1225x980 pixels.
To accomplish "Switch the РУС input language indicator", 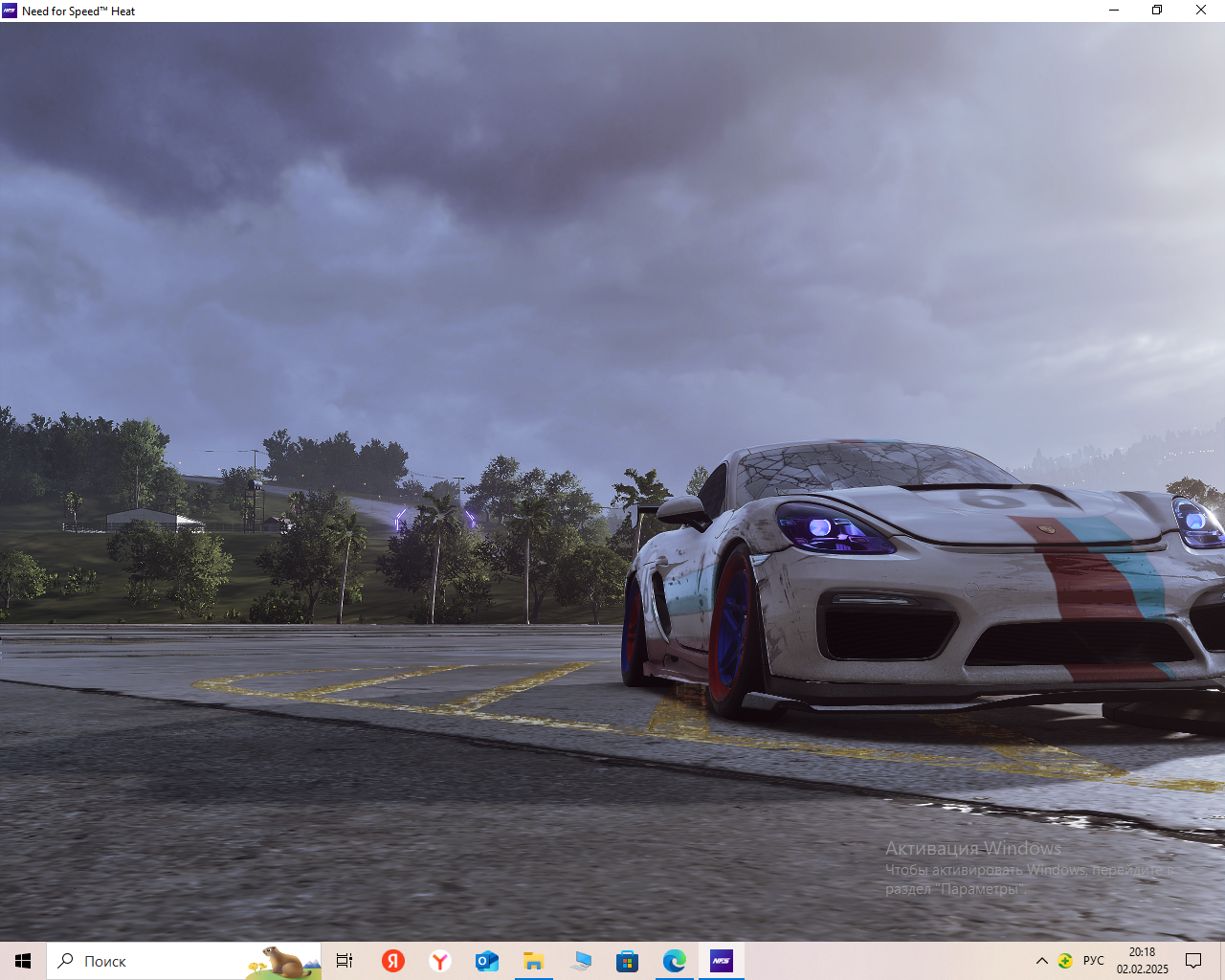I will click(x=1094, y=961).
